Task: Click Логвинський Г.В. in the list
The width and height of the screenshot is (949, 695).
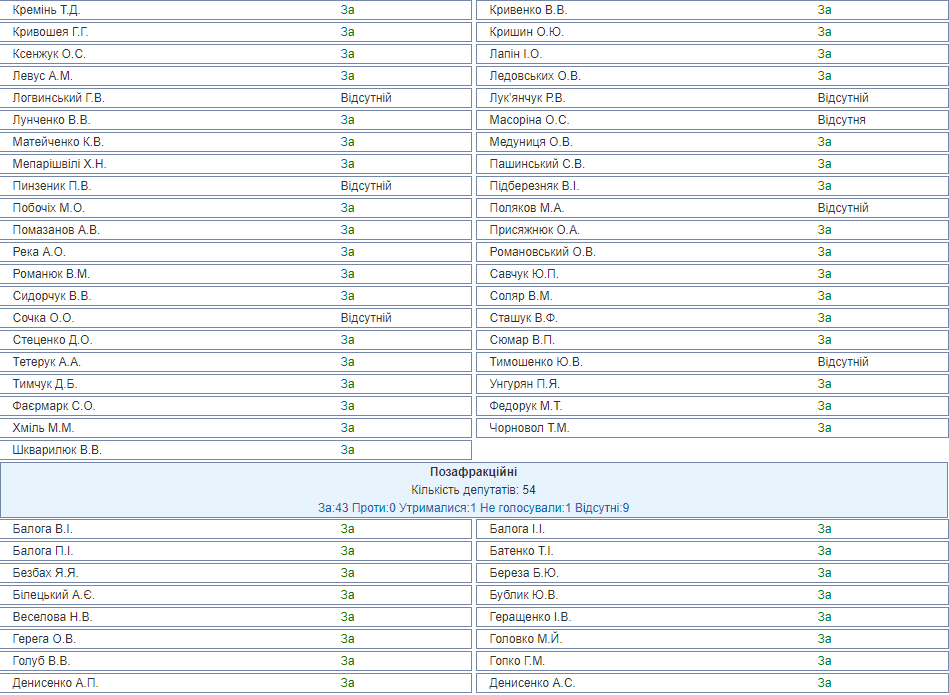Action: coord(59,98)
